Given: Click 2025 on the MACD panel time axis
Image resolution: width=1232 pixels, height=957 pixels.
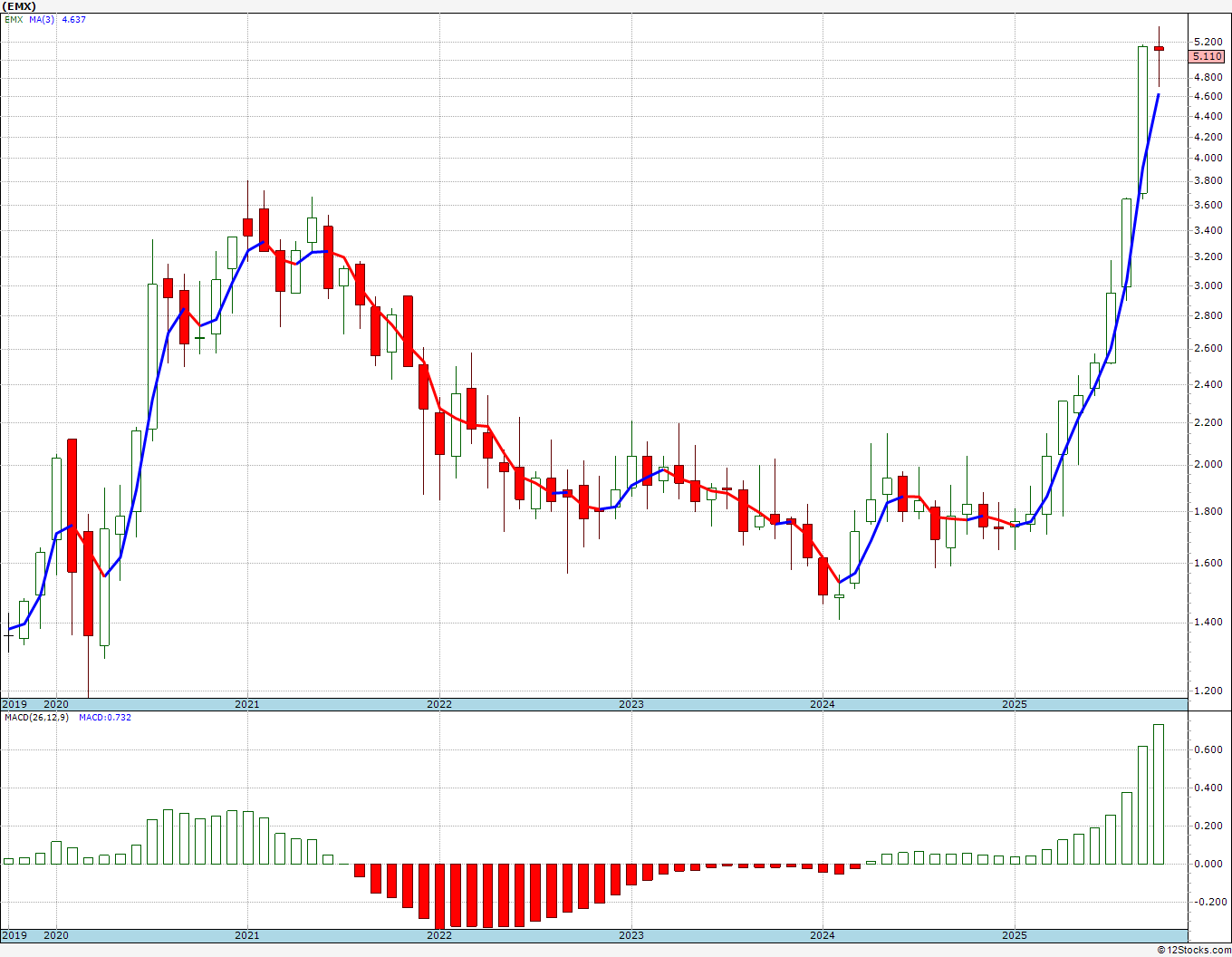Looking at the screenshot, I should 1014,935.
